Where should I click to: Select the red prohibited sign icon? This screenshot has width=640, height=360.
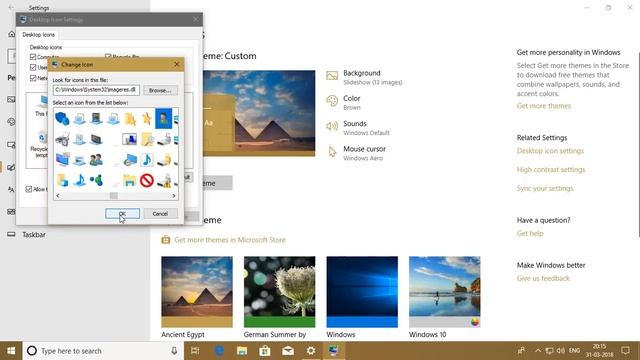pyautogui.click(x=147, y=180)
